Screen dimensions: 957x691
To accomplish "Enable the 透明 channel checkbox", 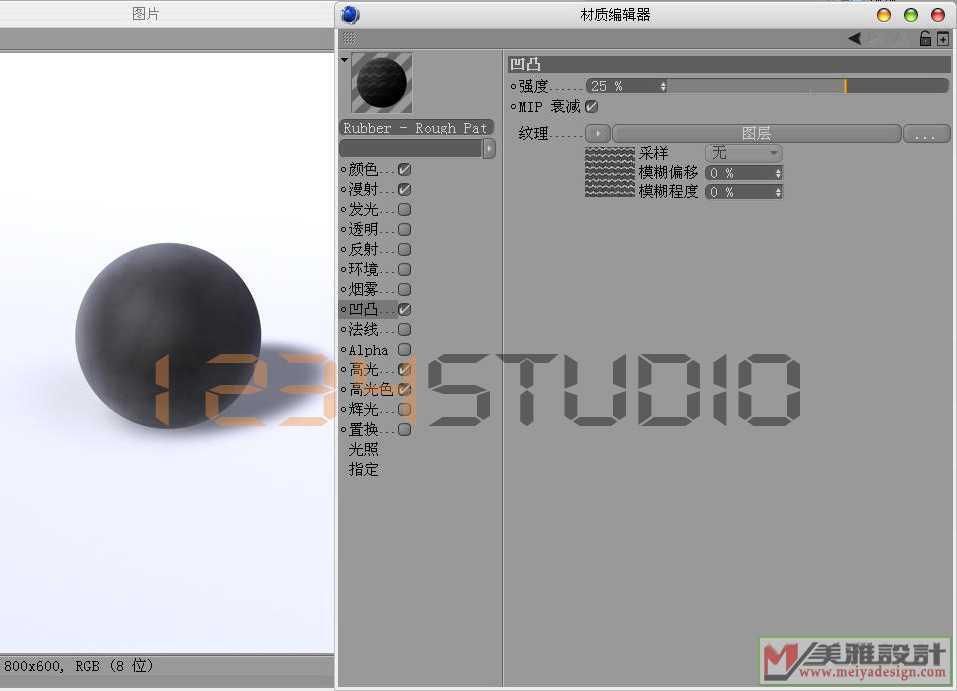I will [404, 230].
